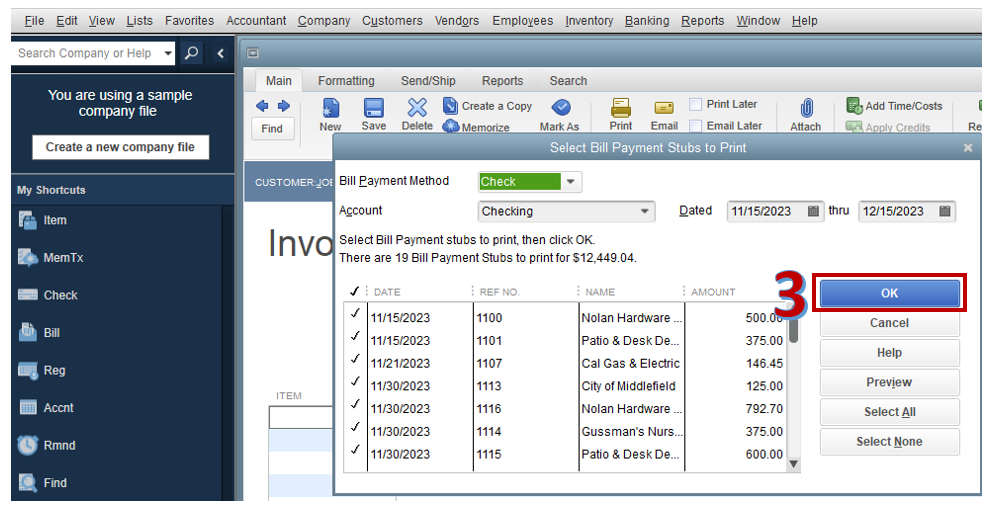Click stub list scrollbar thumb
Viewport: 990px width, 516px height.
(x=794, y=328)
